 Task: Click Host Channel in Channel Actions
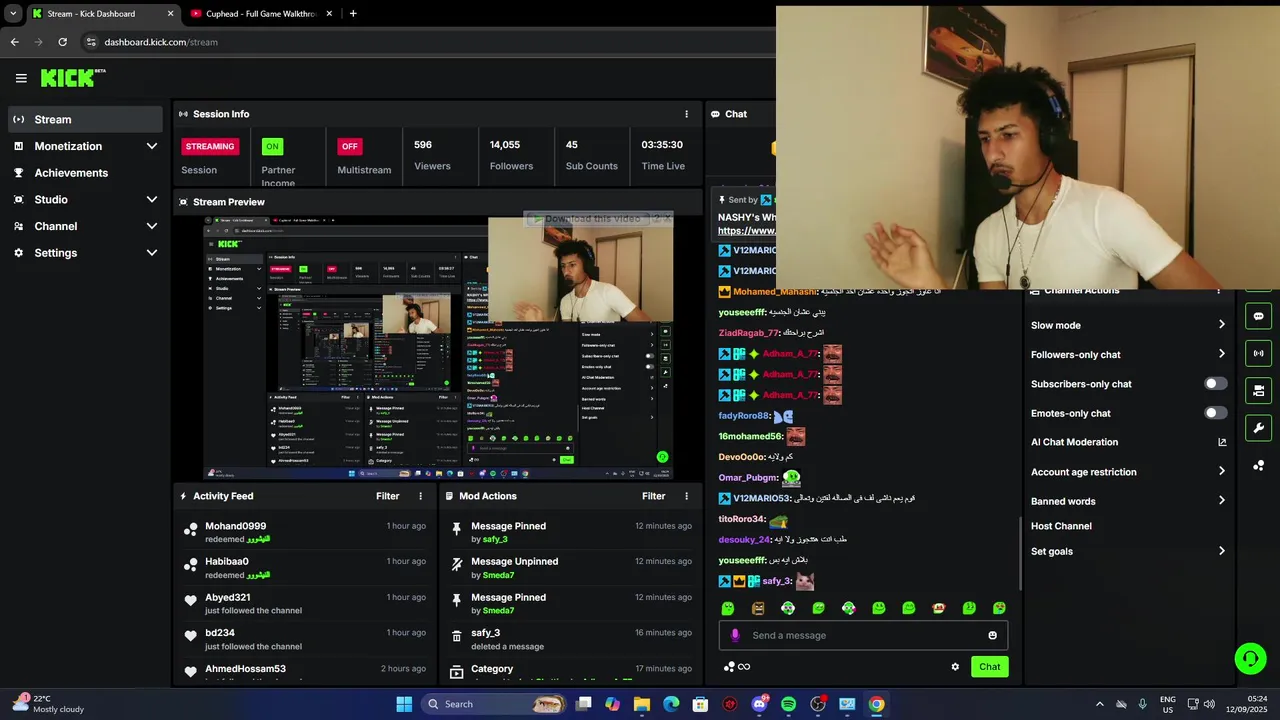[x=1061, y=526]
